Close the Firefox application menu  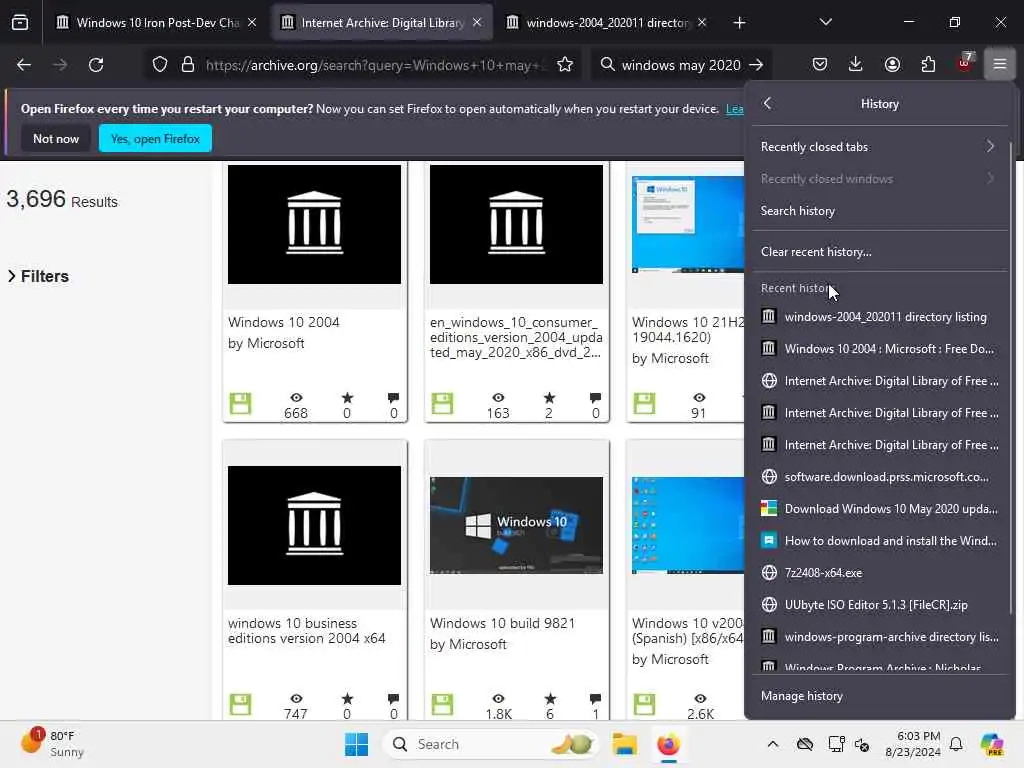point(1000,65)
